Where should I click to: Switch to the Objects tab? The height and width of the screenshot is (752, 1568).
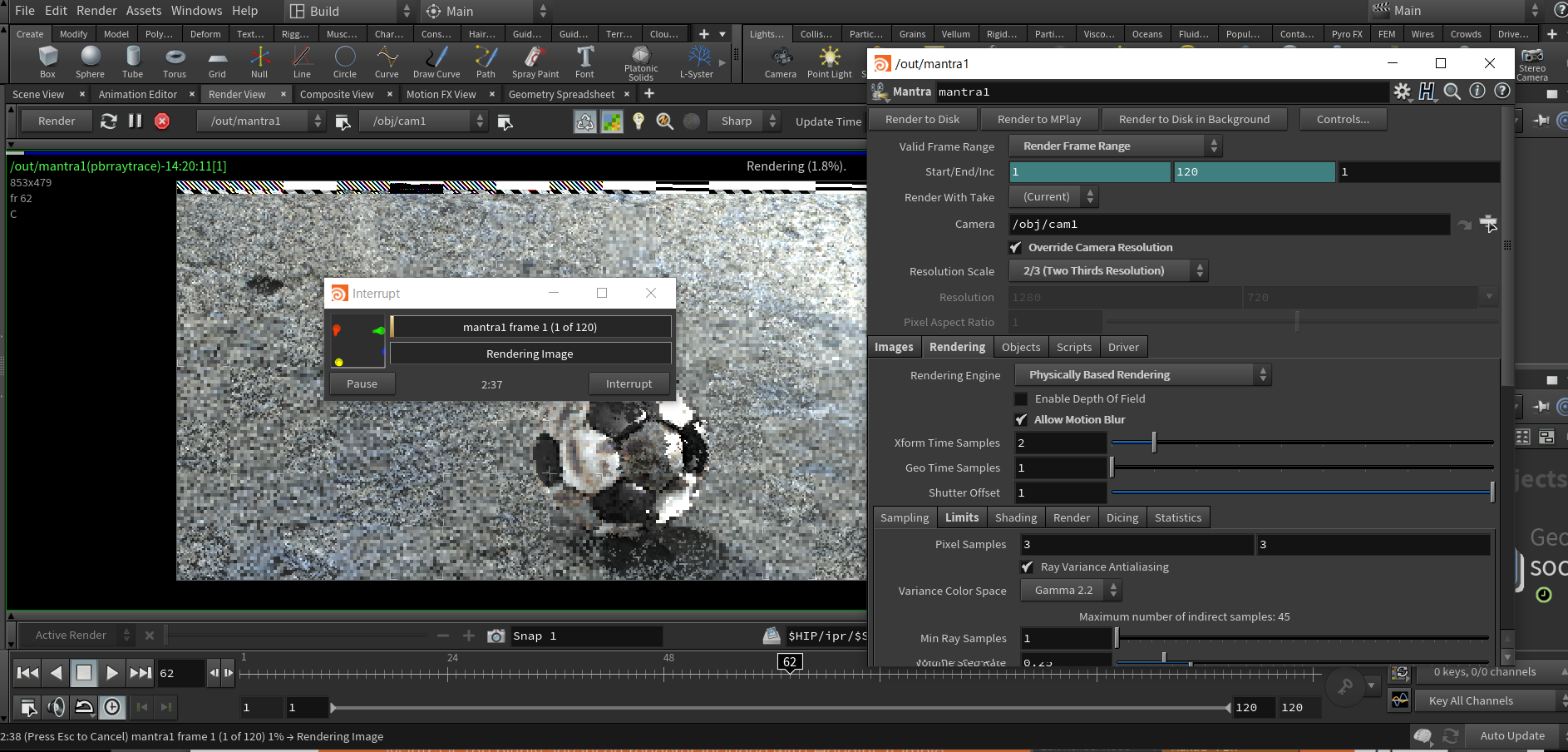click(1020, 348)
